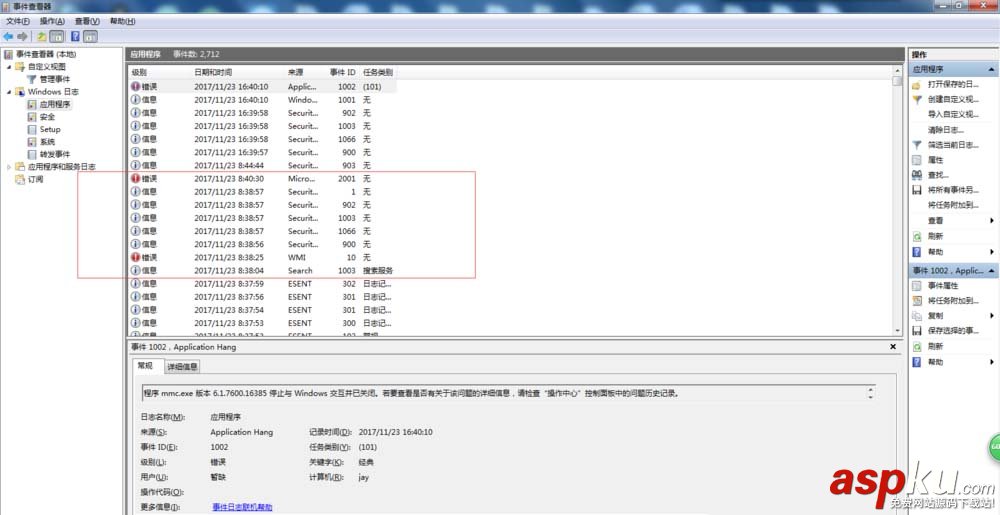Select the Windows 日志 node
Screen dimensions: 1000x515
tap(53, 92)
